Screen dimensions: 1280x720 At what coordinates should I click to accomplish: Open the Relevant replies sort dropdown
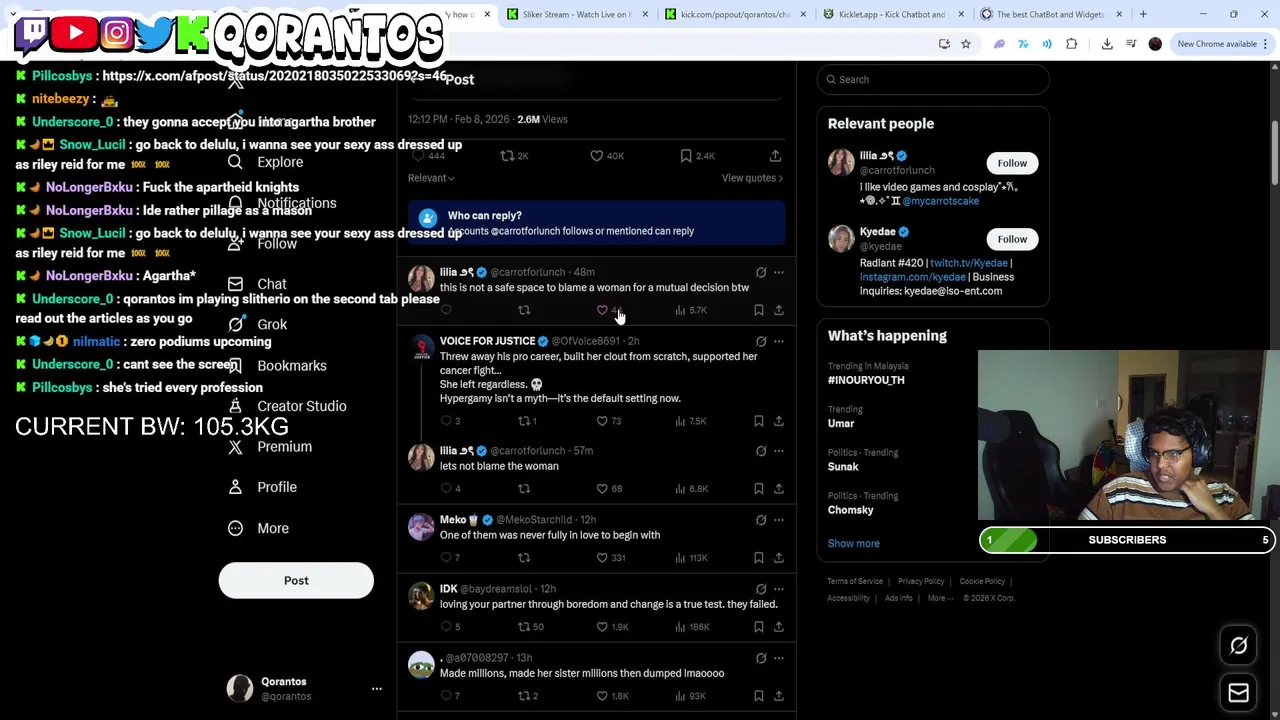pyautogui.click(x=431, y=178)
